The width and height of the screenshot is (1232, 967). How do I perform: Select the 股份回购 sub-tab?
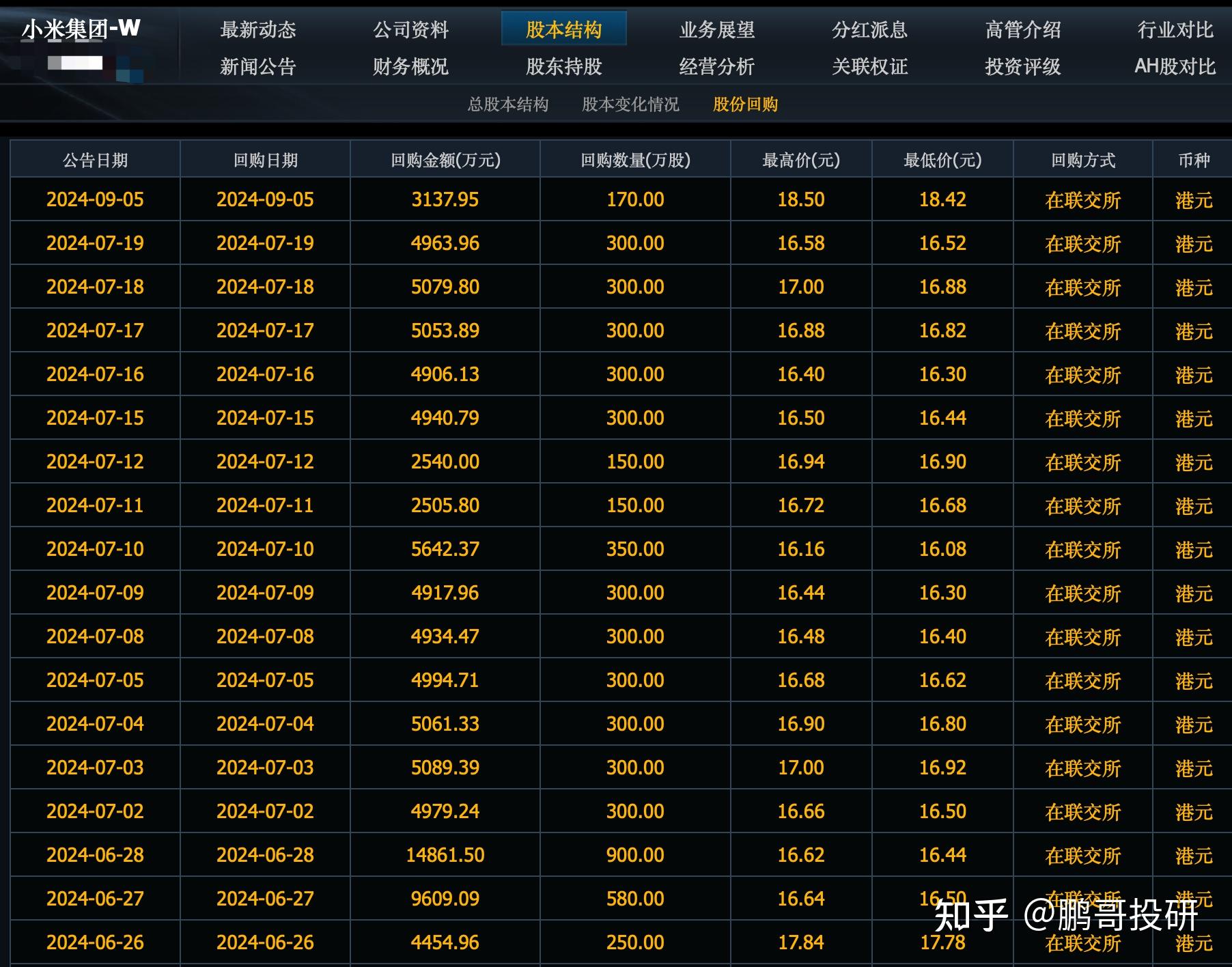click(745, 104)
